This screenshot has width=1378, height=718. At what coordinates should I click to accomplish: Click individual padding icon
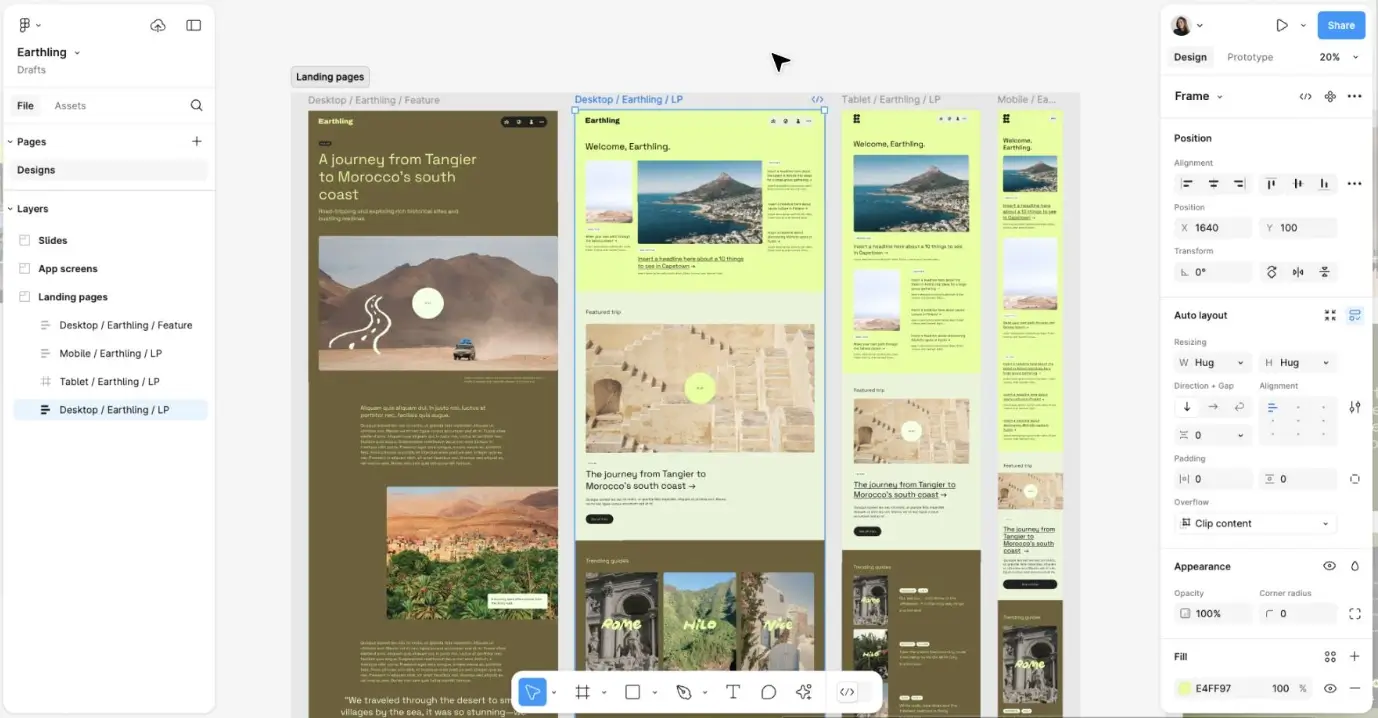1355,479
